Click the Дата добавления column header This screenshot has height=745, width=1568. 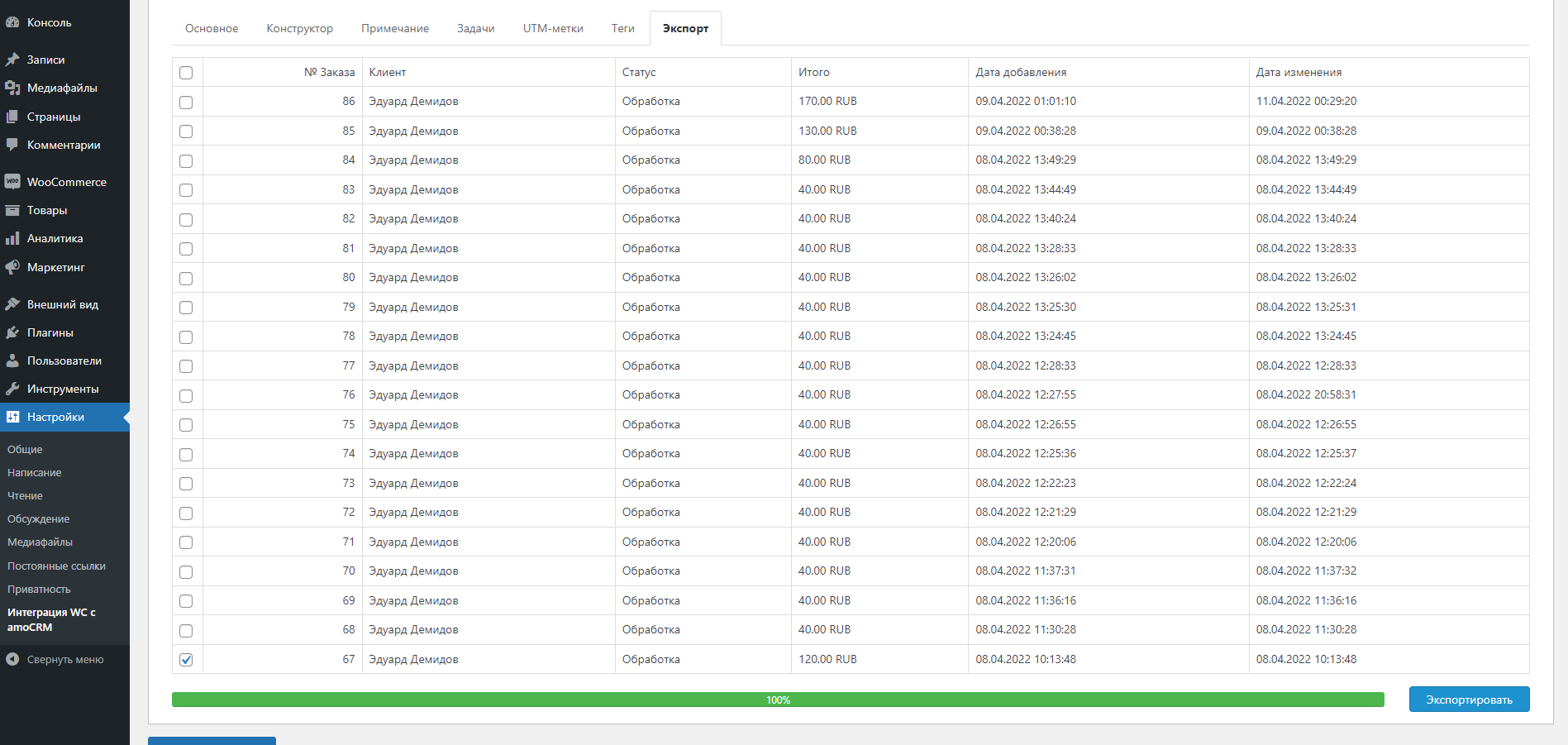pos(1021,72)
